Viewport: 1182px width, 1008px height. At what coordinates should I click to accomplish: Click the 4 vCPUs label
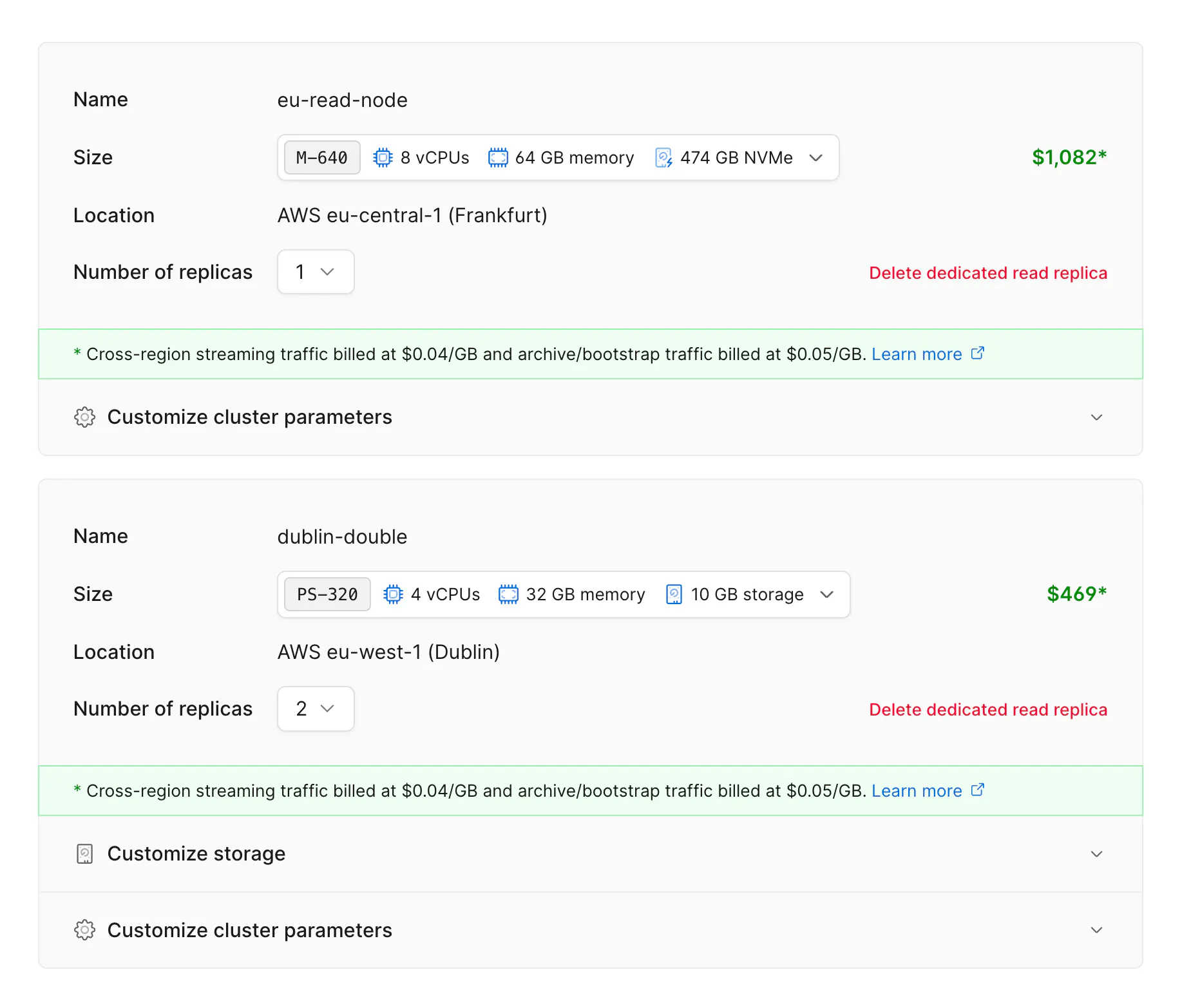click(x=445, y=594)
